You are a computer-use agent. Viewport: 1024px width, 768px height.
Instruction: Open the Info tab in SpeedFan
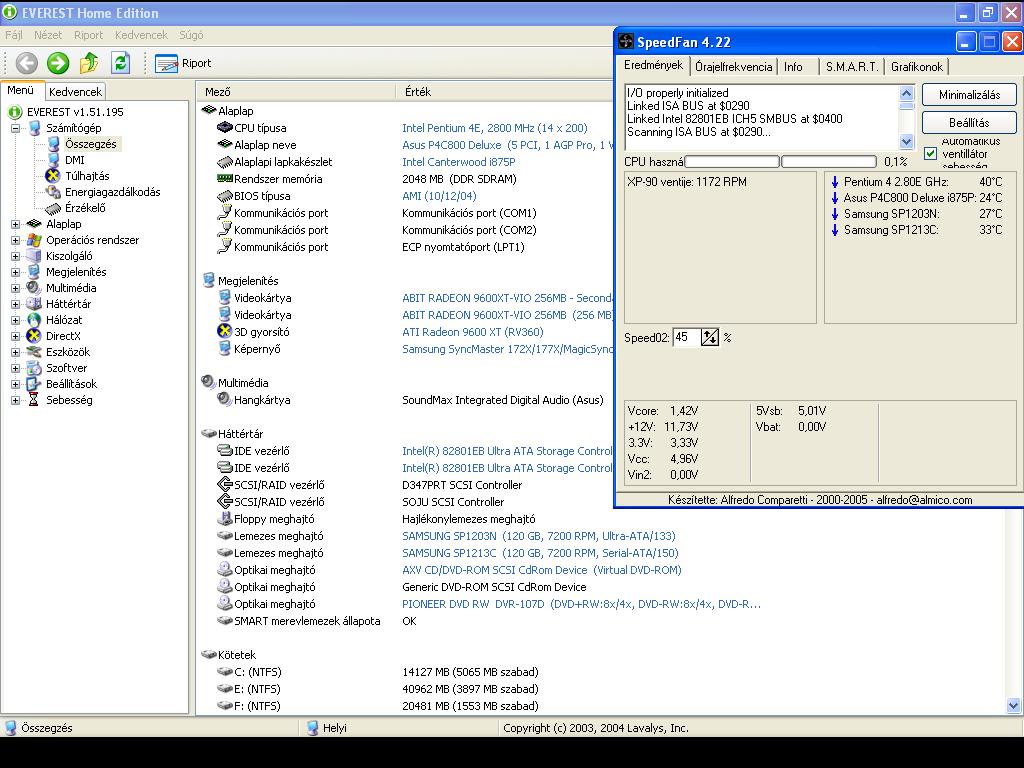pyautogui.click(x=793, y=67)
